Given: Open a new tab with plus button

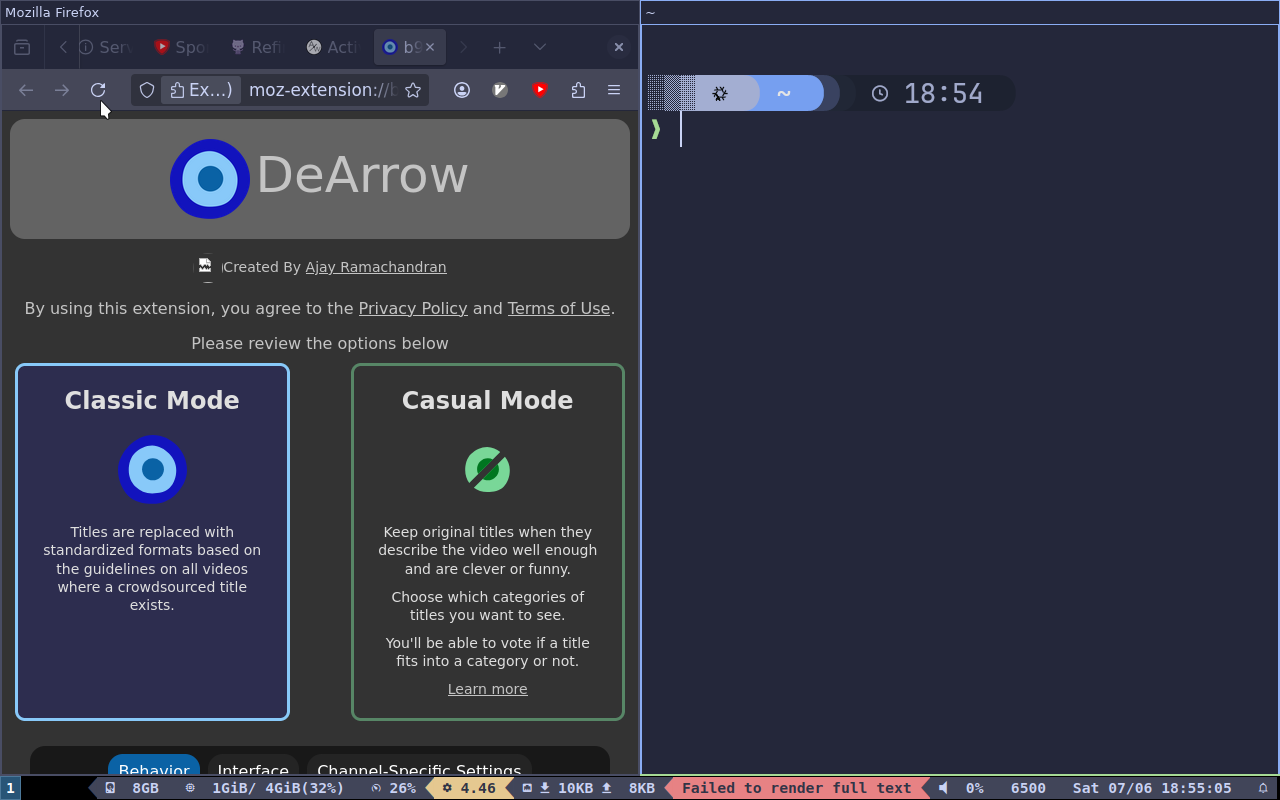Looking at the screenshot, I should [x=499, y=47].
